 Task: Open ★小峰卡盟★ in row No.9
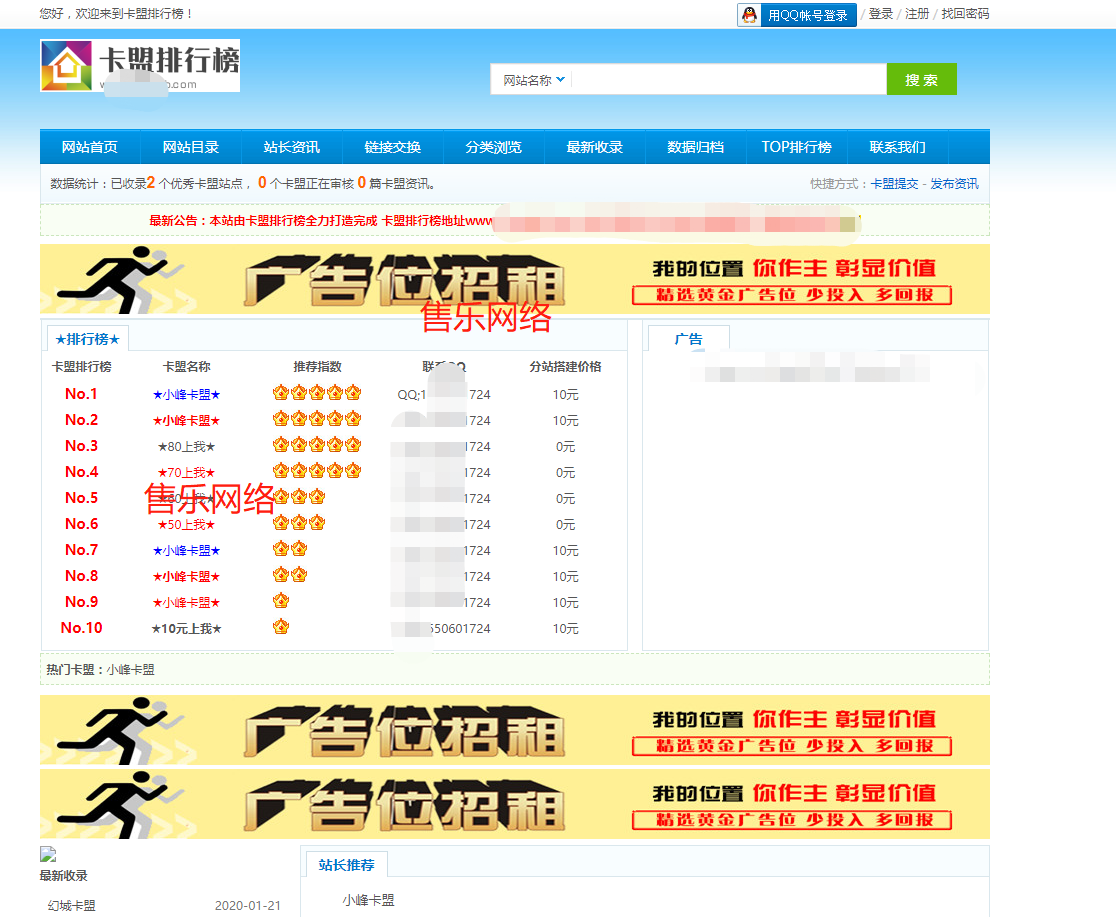tap(186, 602)
